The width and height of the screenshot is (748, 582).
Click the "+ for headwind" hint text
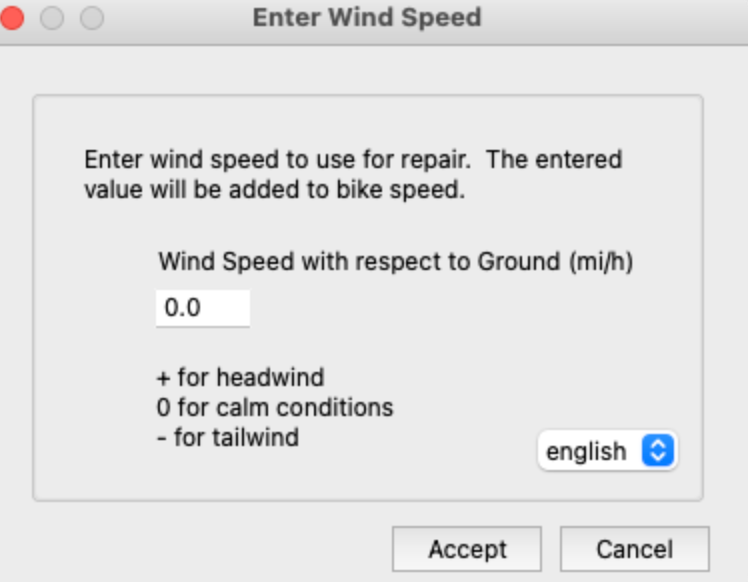[240, 378]
